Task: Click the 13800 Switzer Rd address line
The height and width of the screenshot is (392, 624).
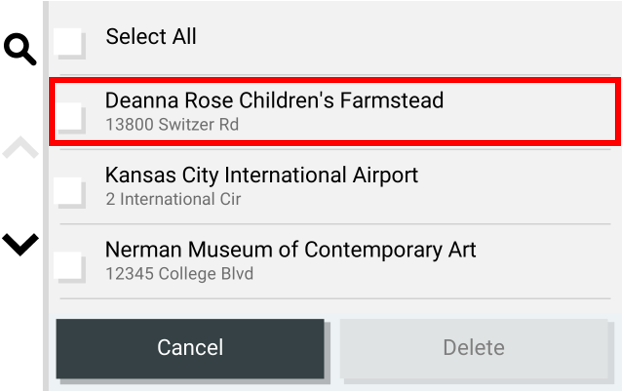Action: pyautogui.click(x=172, y=125)
